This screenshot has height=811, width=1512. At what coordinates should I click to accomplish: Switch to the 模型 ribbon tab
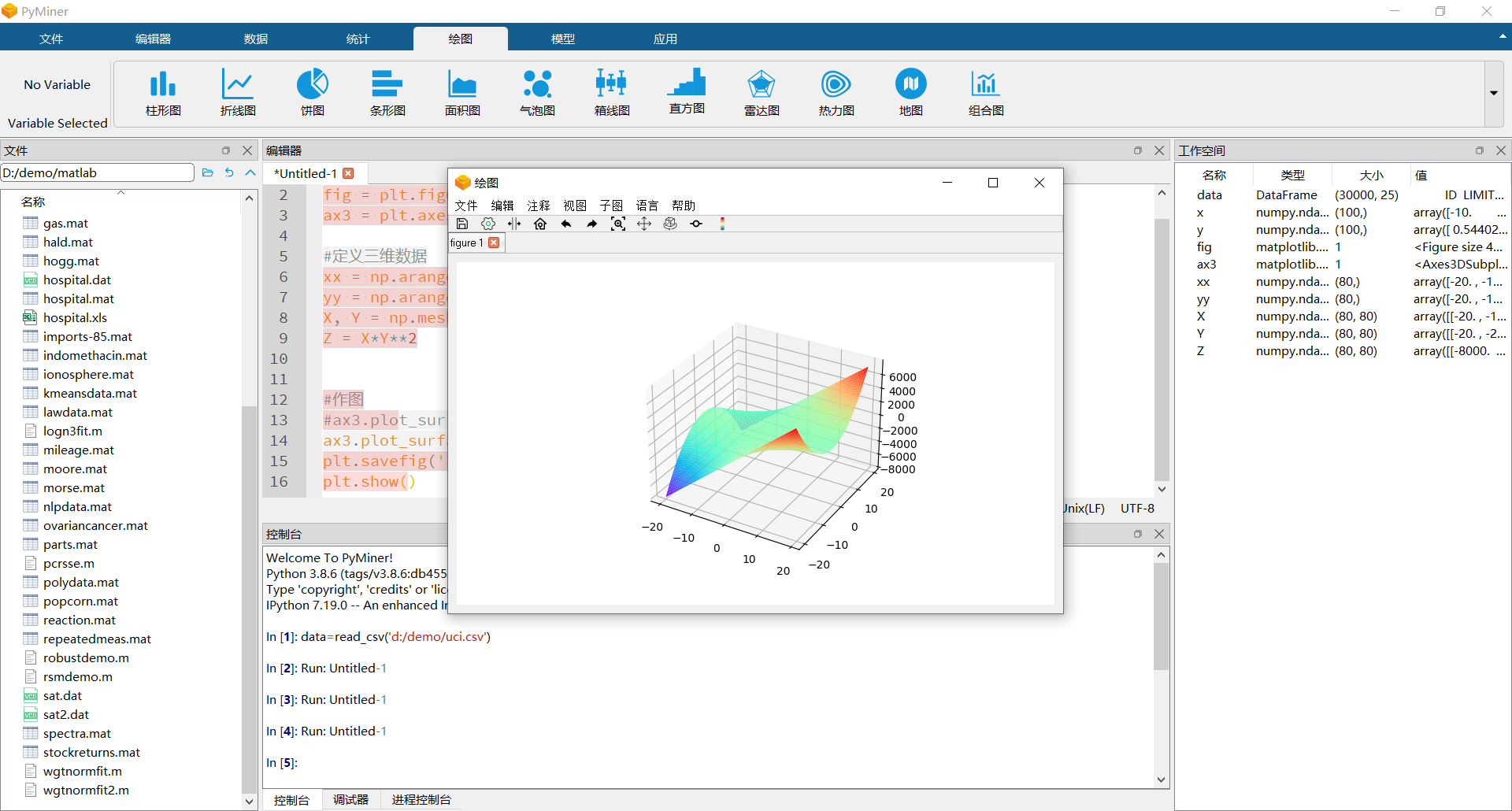563,39
